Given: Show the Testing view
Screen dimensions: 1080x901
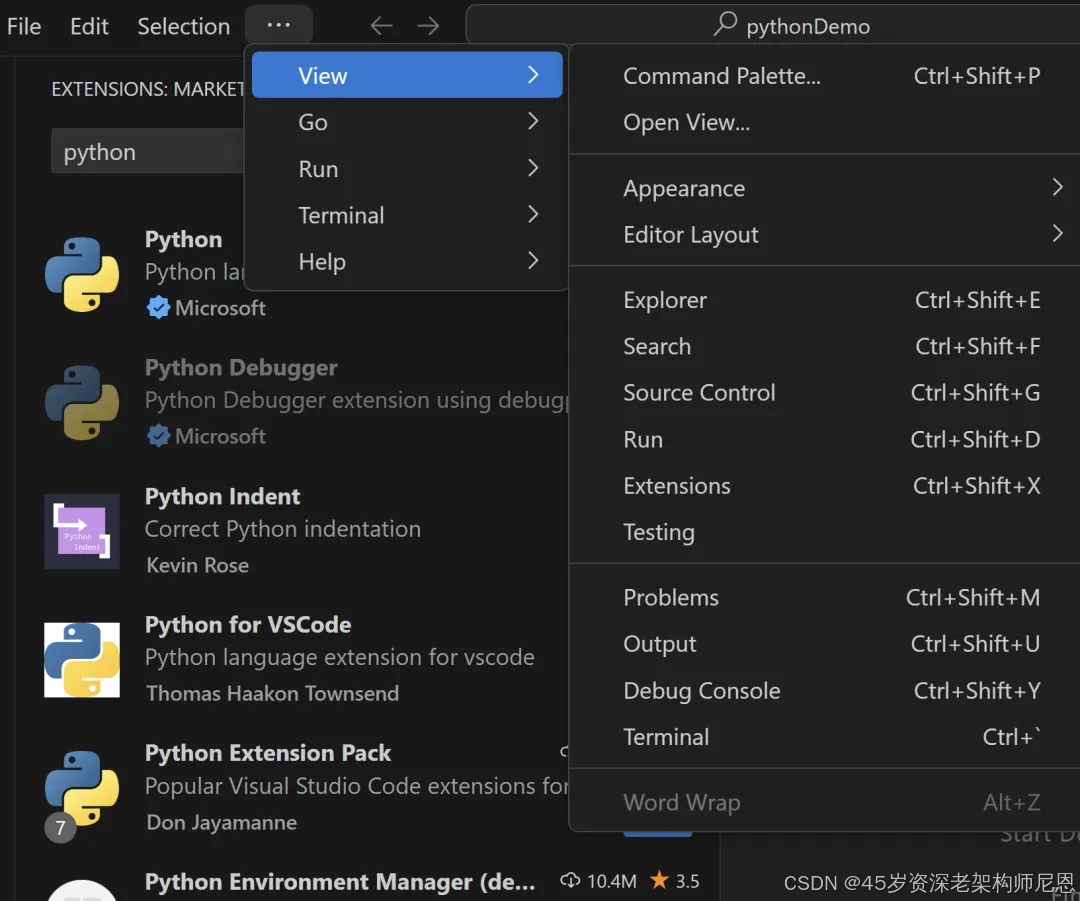Looking at the screenshot, I should (x=827, y=532).
